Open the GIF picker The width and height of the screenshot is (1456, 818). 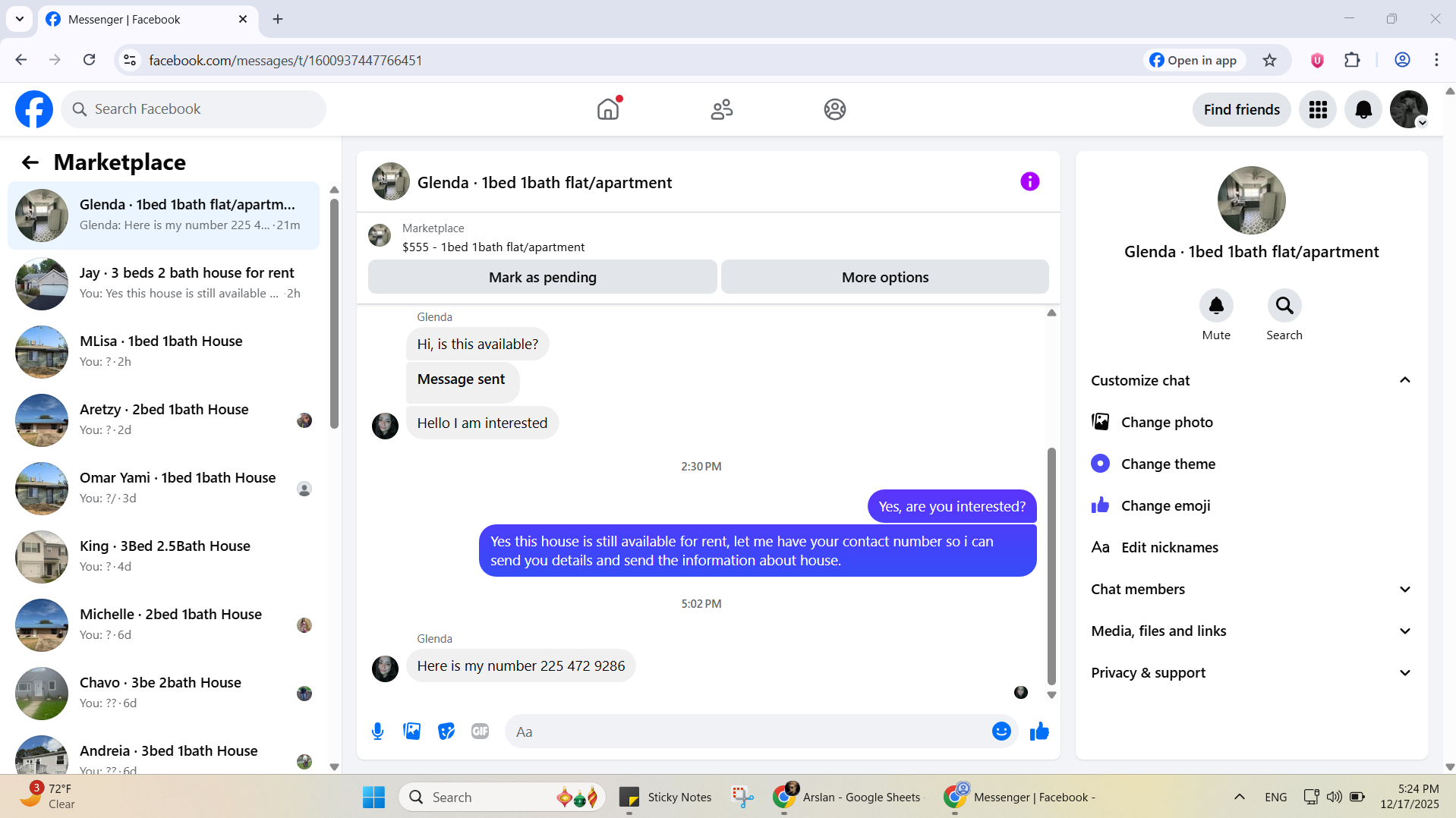(480, 731)
